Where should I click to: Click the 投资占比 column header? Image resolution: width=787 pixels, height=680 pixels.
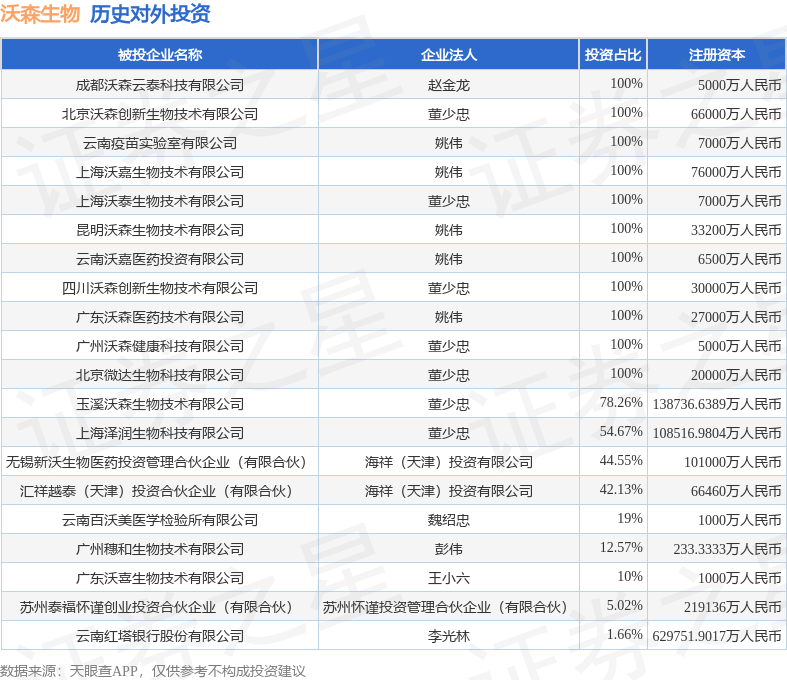tap(613, 54)
